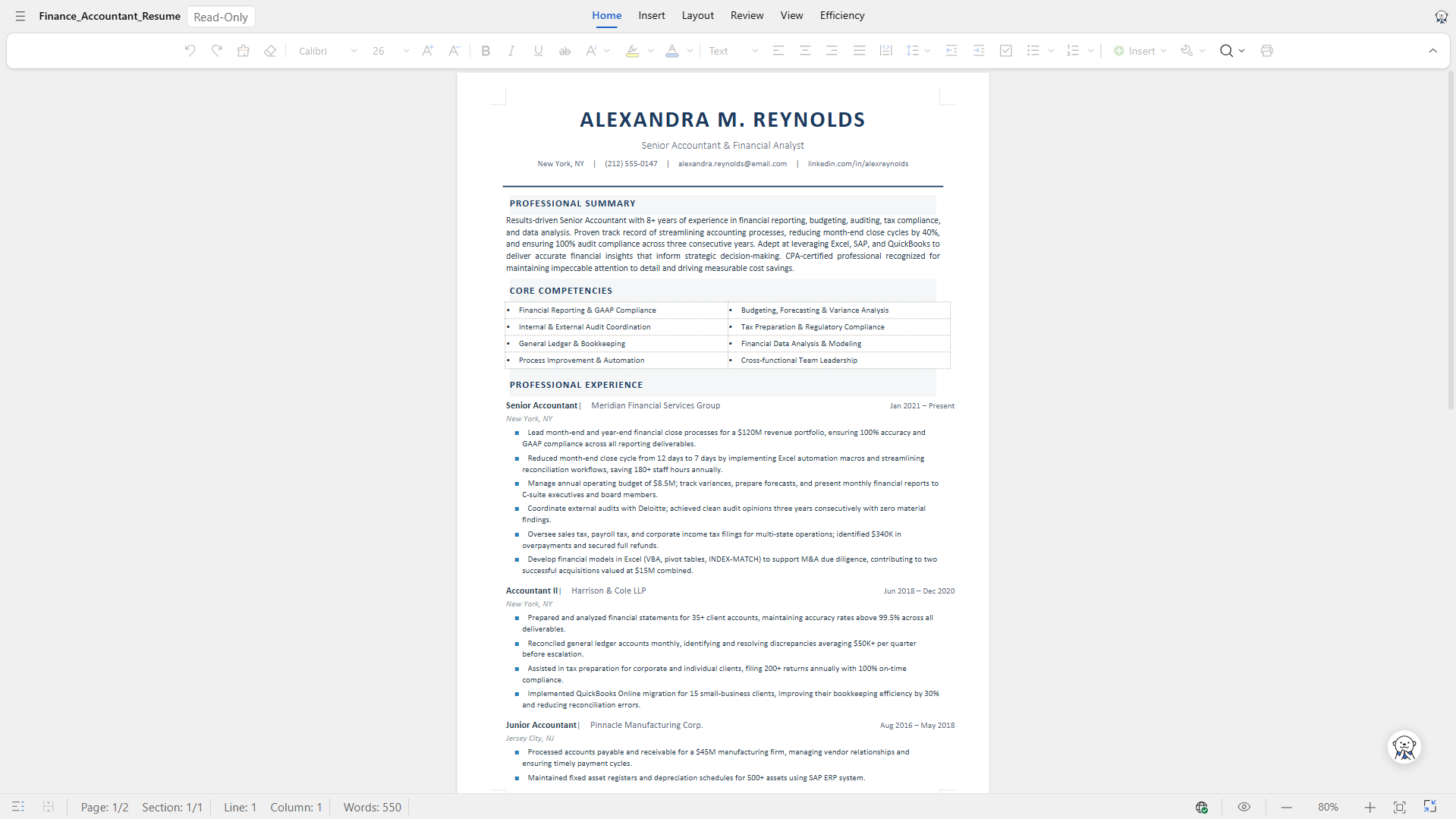Expand the text effects dropdown arrow

click(x=607, y=51)
